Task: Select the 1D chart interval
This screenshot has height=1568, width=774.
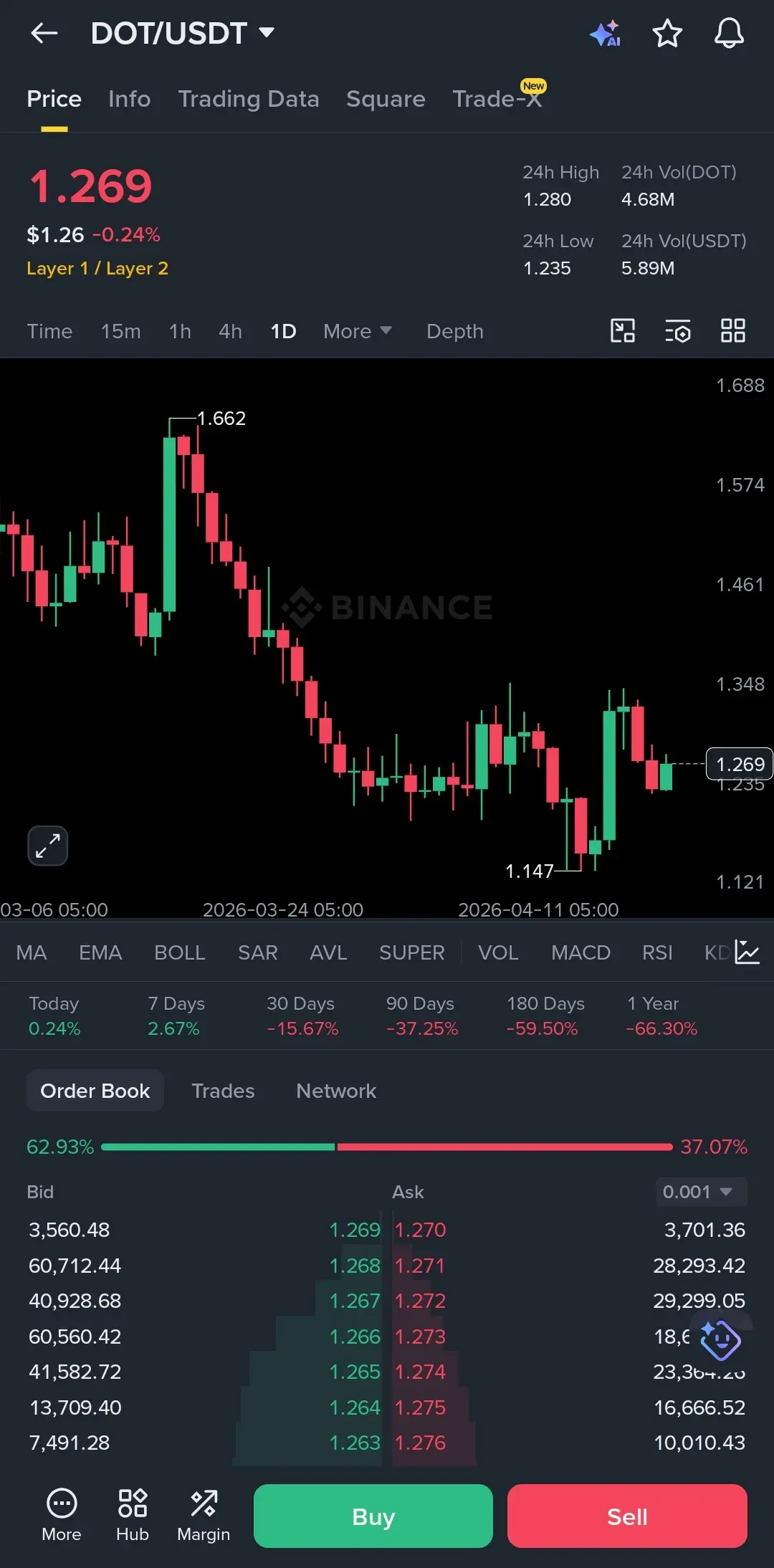Action: point(283,331)
